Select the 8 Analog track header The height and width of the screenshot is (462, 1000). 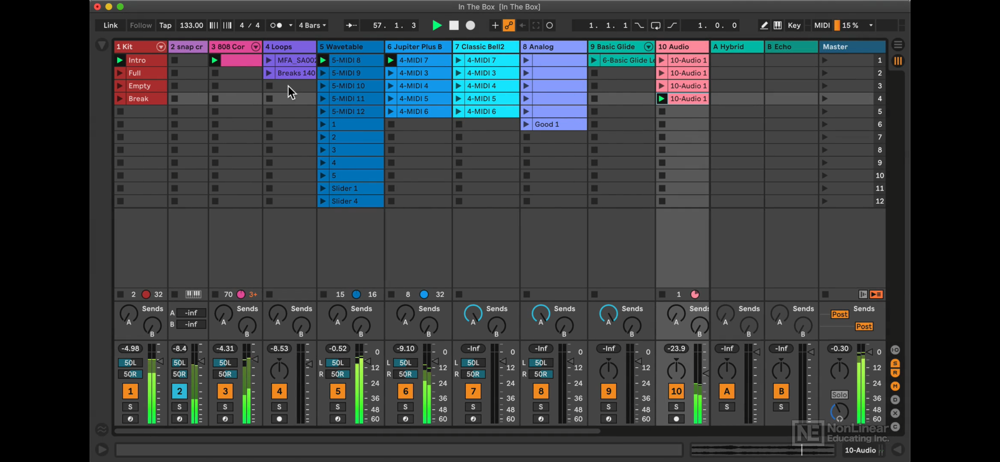tap(550, 47)
